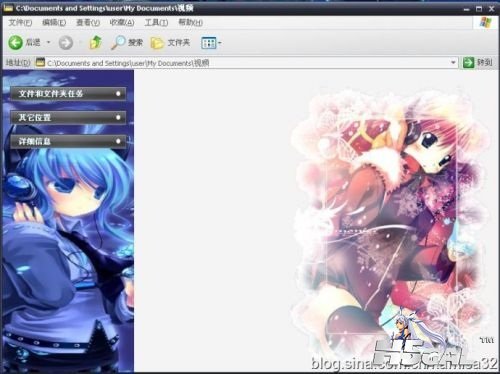Open the 查看(V) menu
500x374 pixels.
click(x=88, y=22)
